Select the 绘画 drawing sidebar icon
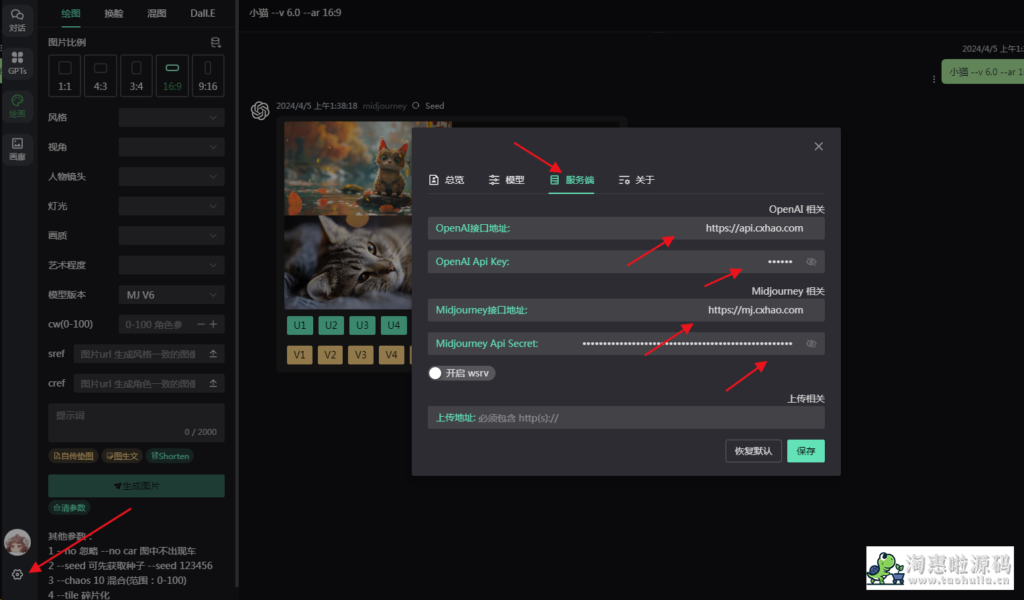 point(17,106)
